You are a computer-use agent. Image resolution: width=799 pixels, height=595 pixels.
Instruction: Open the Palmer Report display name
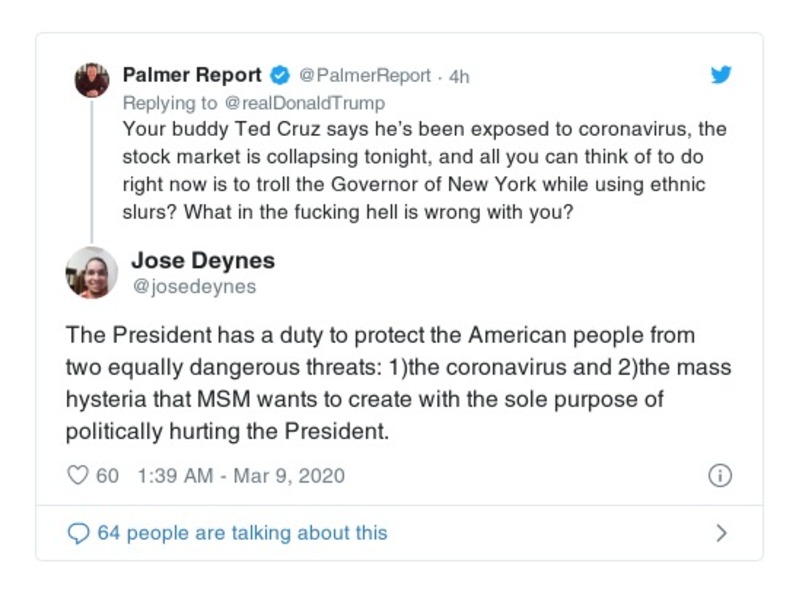click(192, 76)
